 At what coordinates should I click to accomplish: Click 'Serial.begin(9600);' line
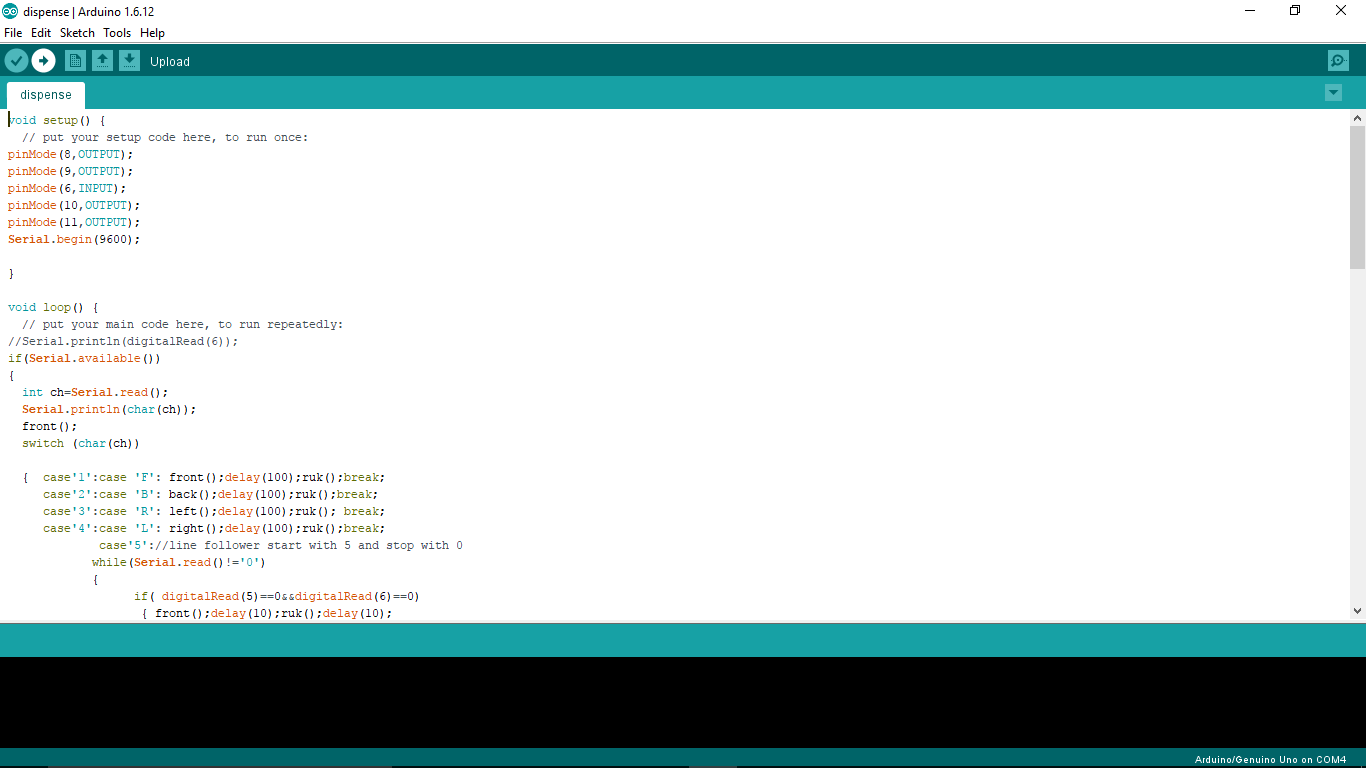74,239
